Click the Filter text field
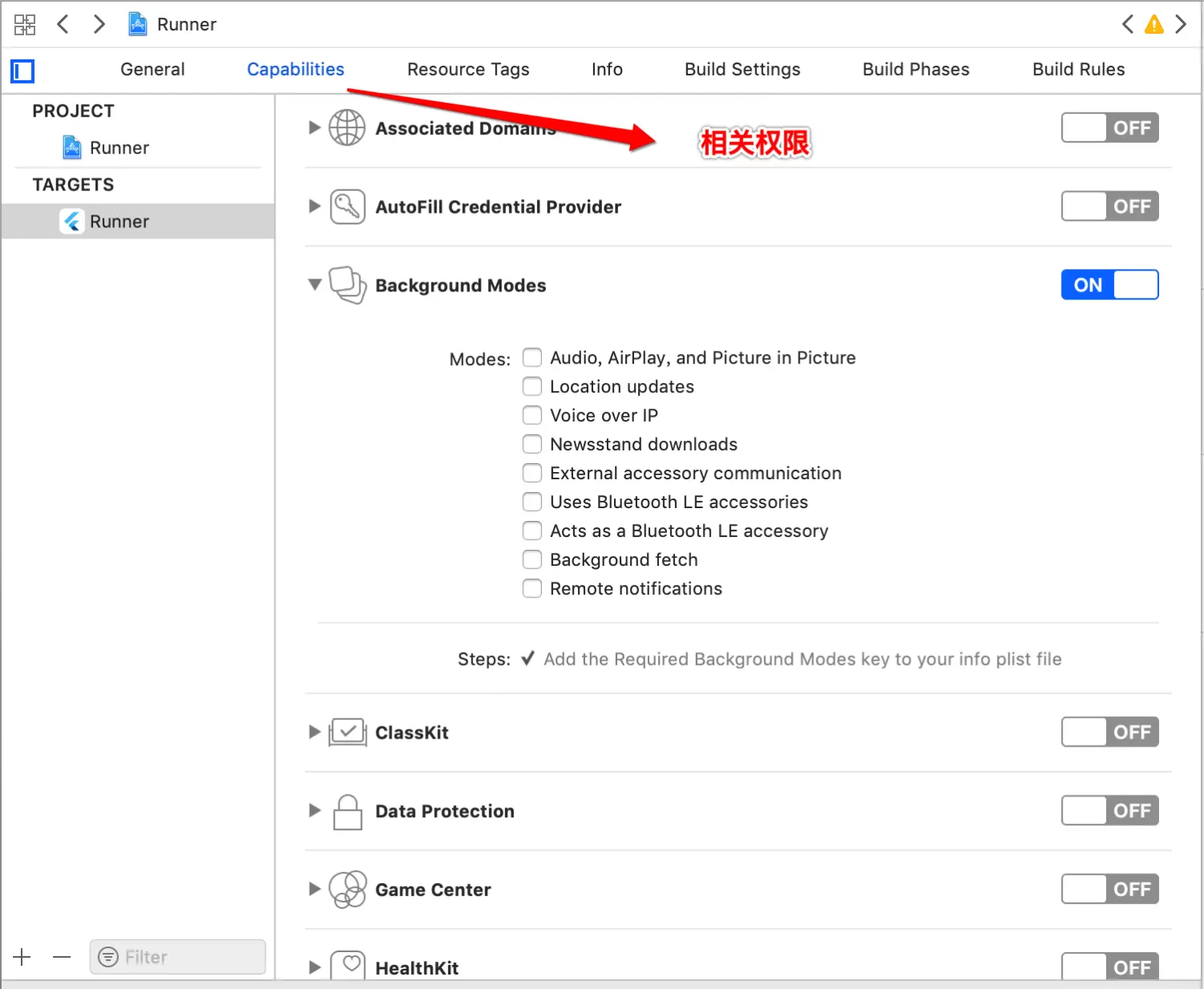The width and height of the screenshot is (1204, 989). click(x=178, y=957)
